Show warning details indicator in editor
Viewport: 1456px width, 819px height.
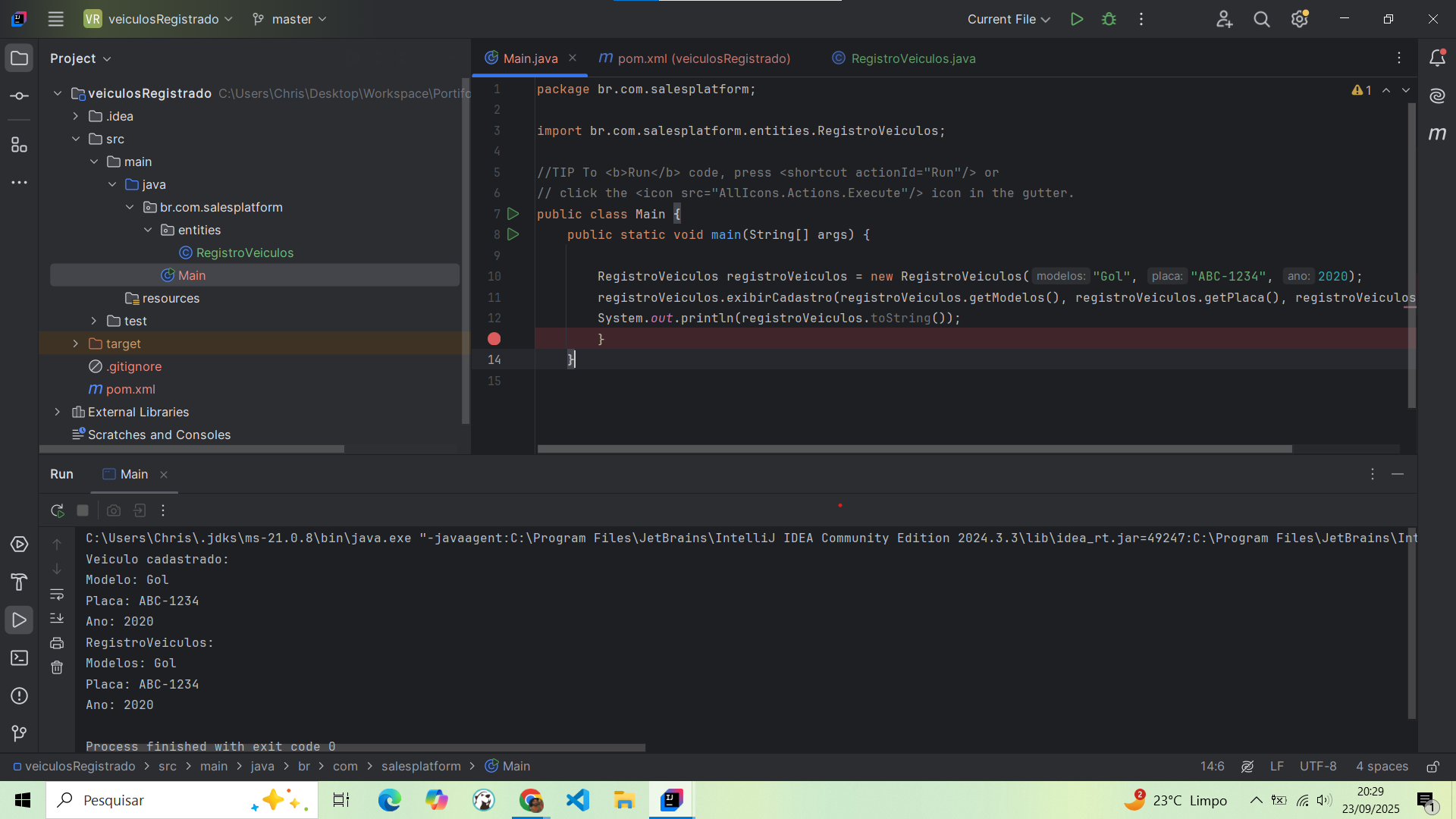point(1361,90)
